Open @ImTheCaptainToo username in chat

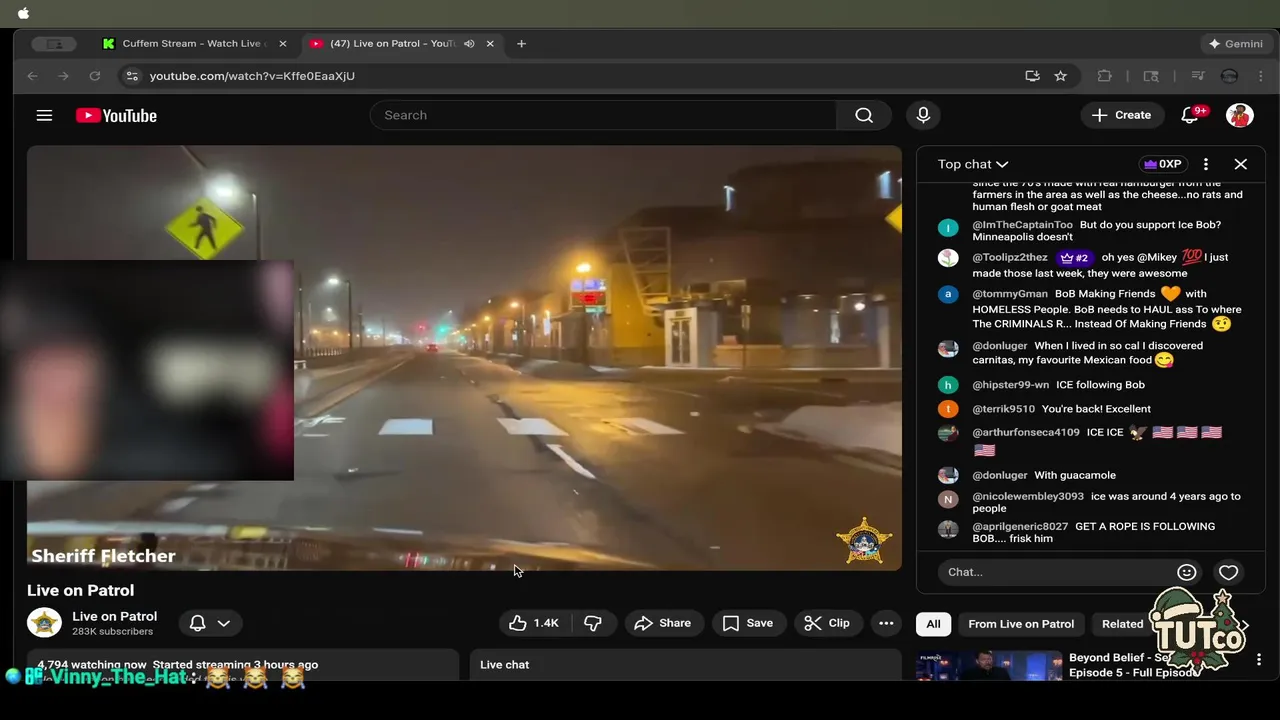1022,225
